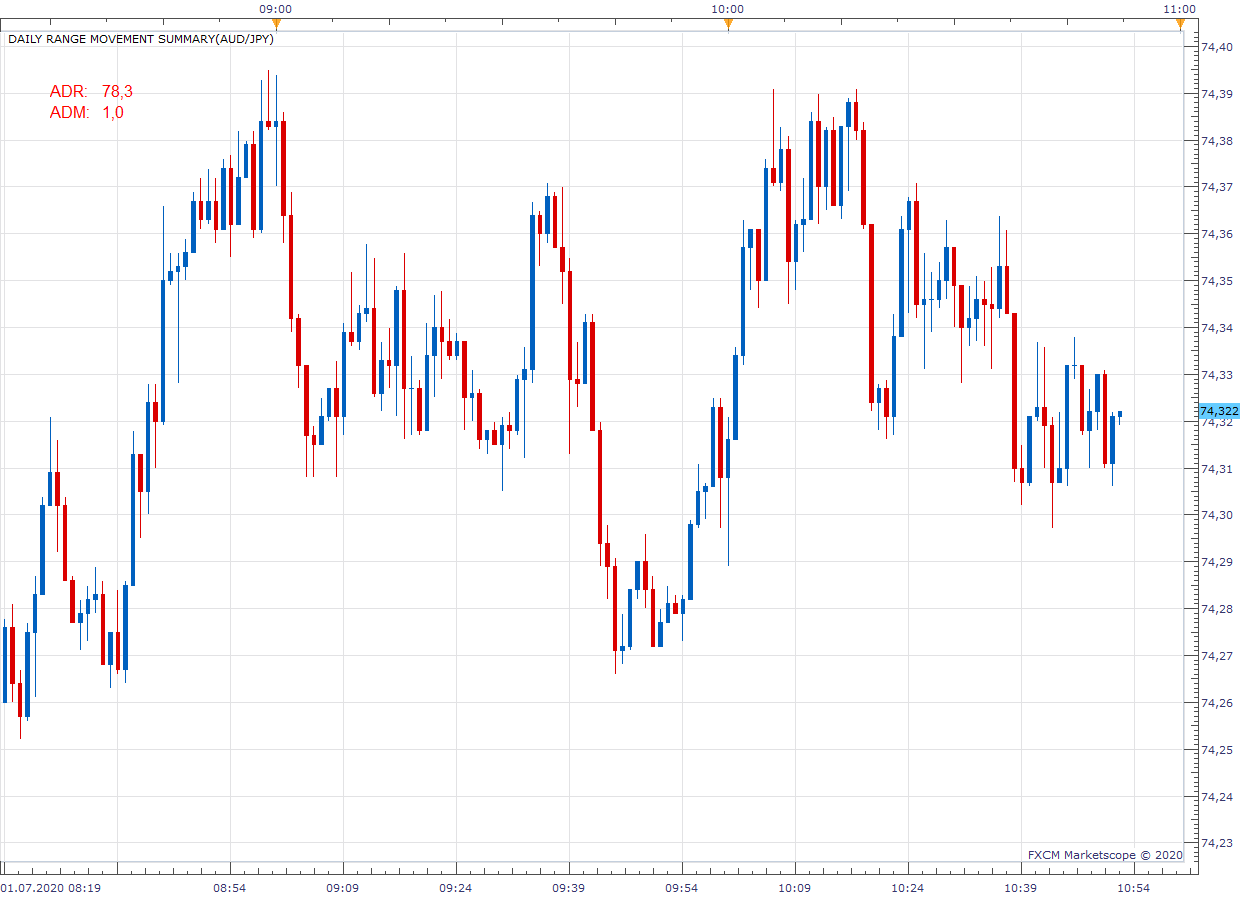
Task: Click the 74,36 price axis label
Action: tap(1216, 234)
